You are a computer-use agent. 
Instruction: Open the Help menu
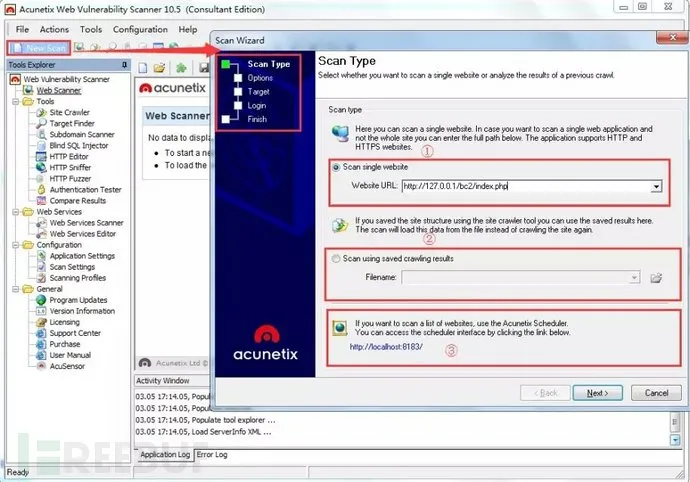187,29
